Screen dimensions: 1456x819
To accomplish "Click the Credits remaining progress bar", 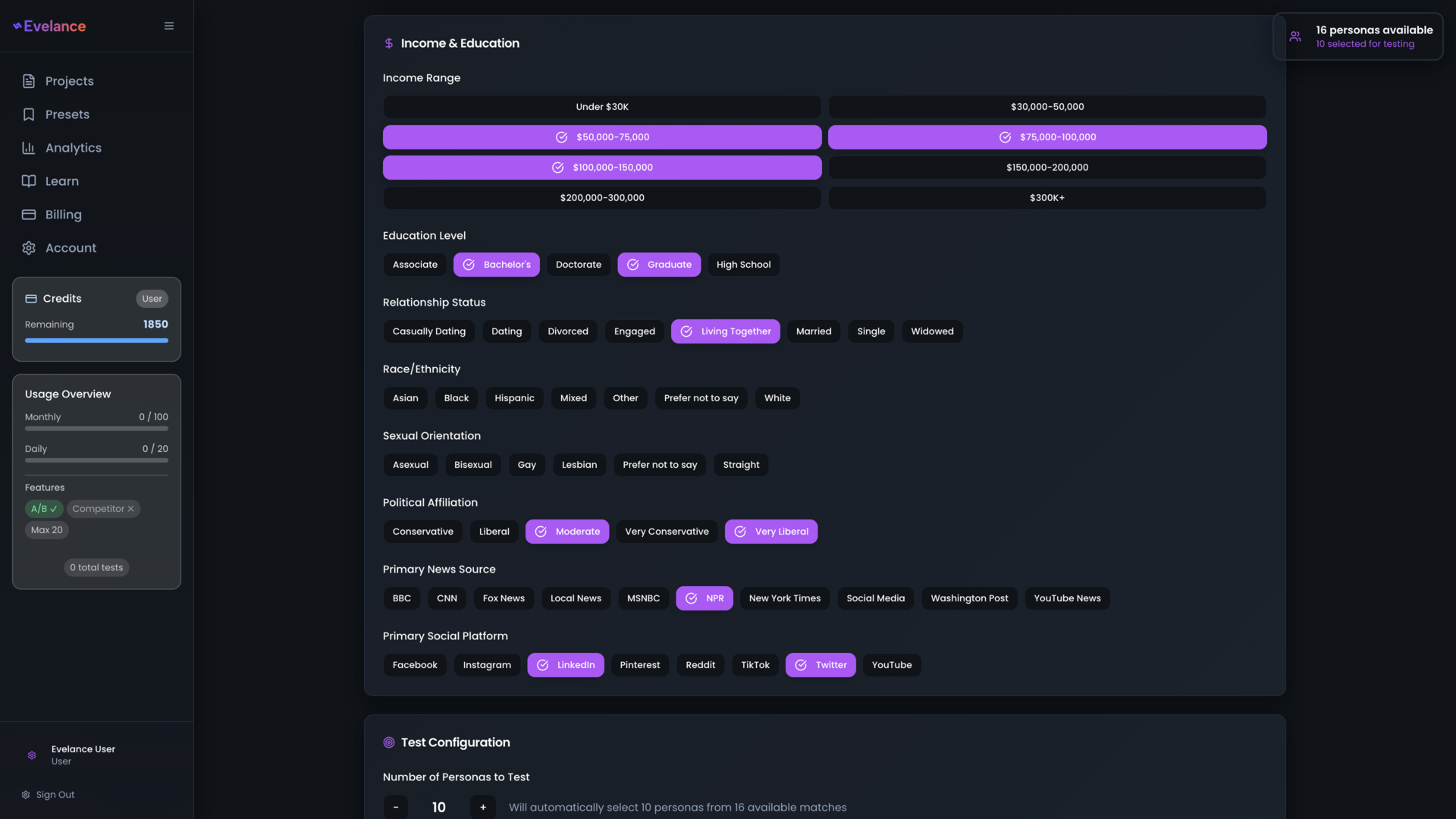I will 96,340.
